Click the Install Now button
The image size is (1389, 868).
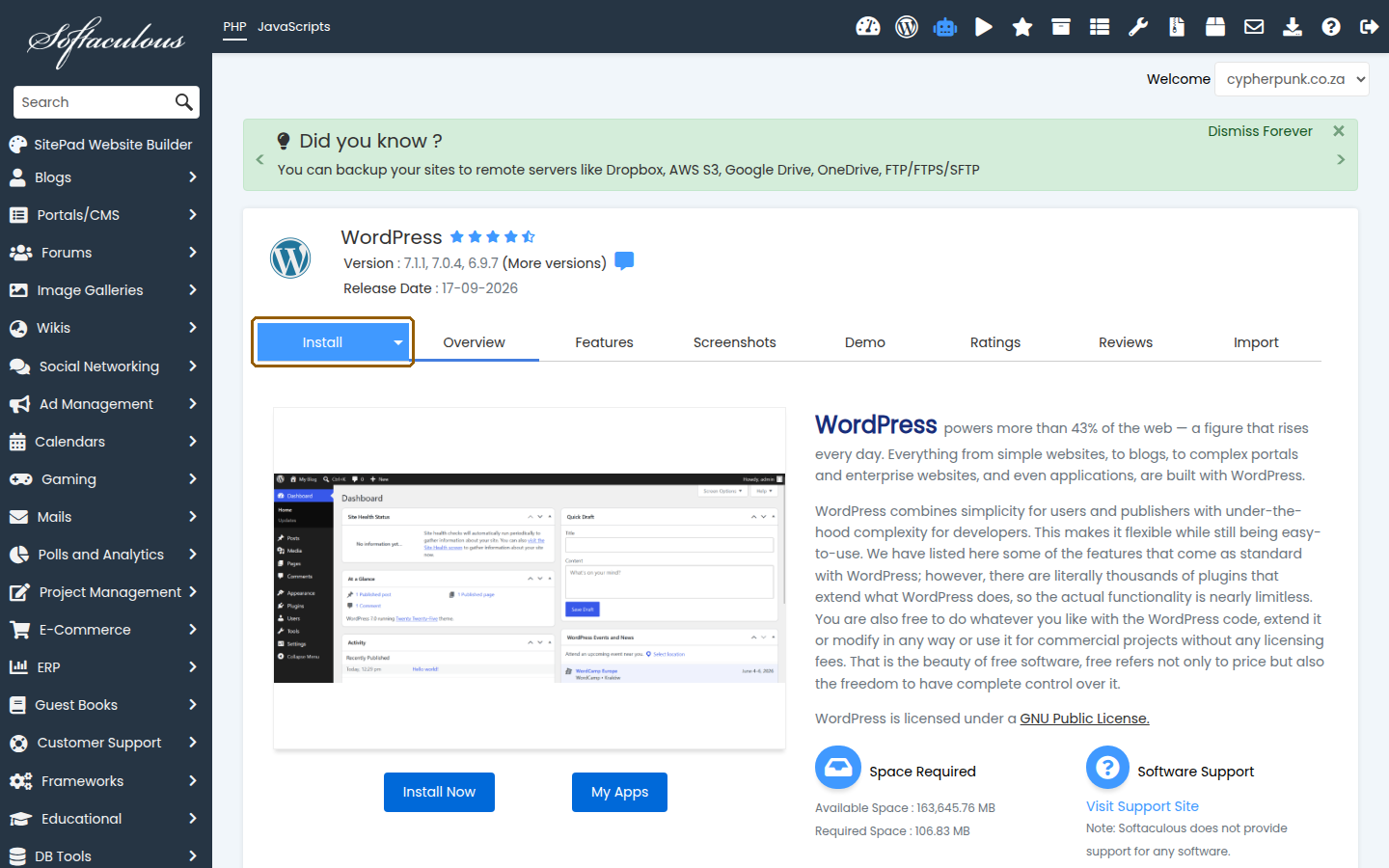[439, 792]
